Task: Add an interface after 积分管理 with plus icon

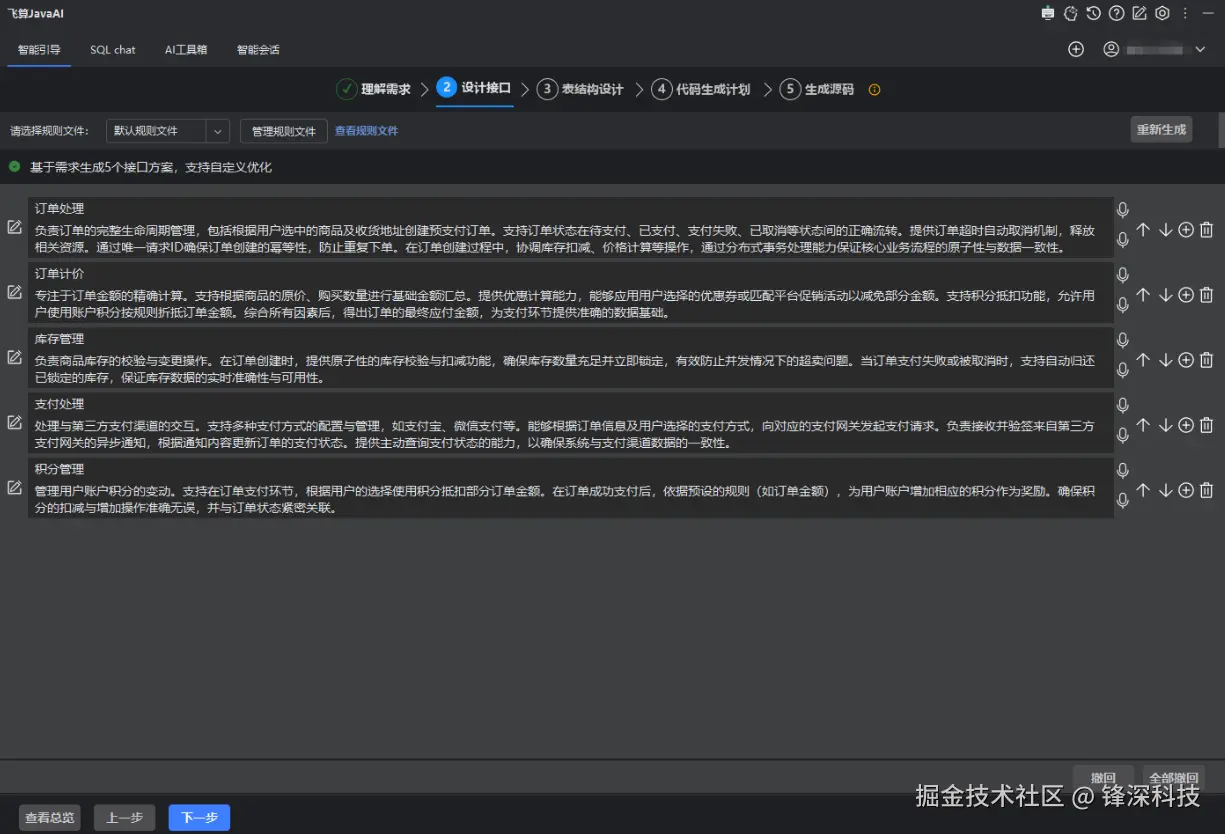Action: pos(1186,490)
